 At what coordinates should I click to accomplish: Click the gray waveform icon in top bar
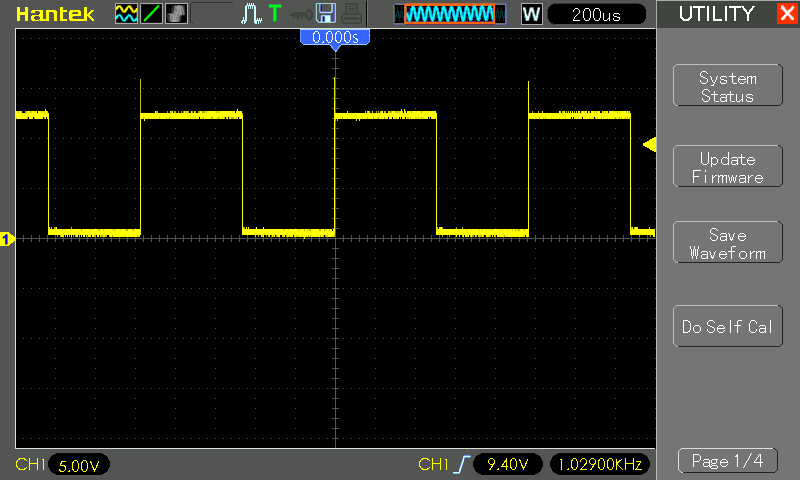click(x=176, y=14)
